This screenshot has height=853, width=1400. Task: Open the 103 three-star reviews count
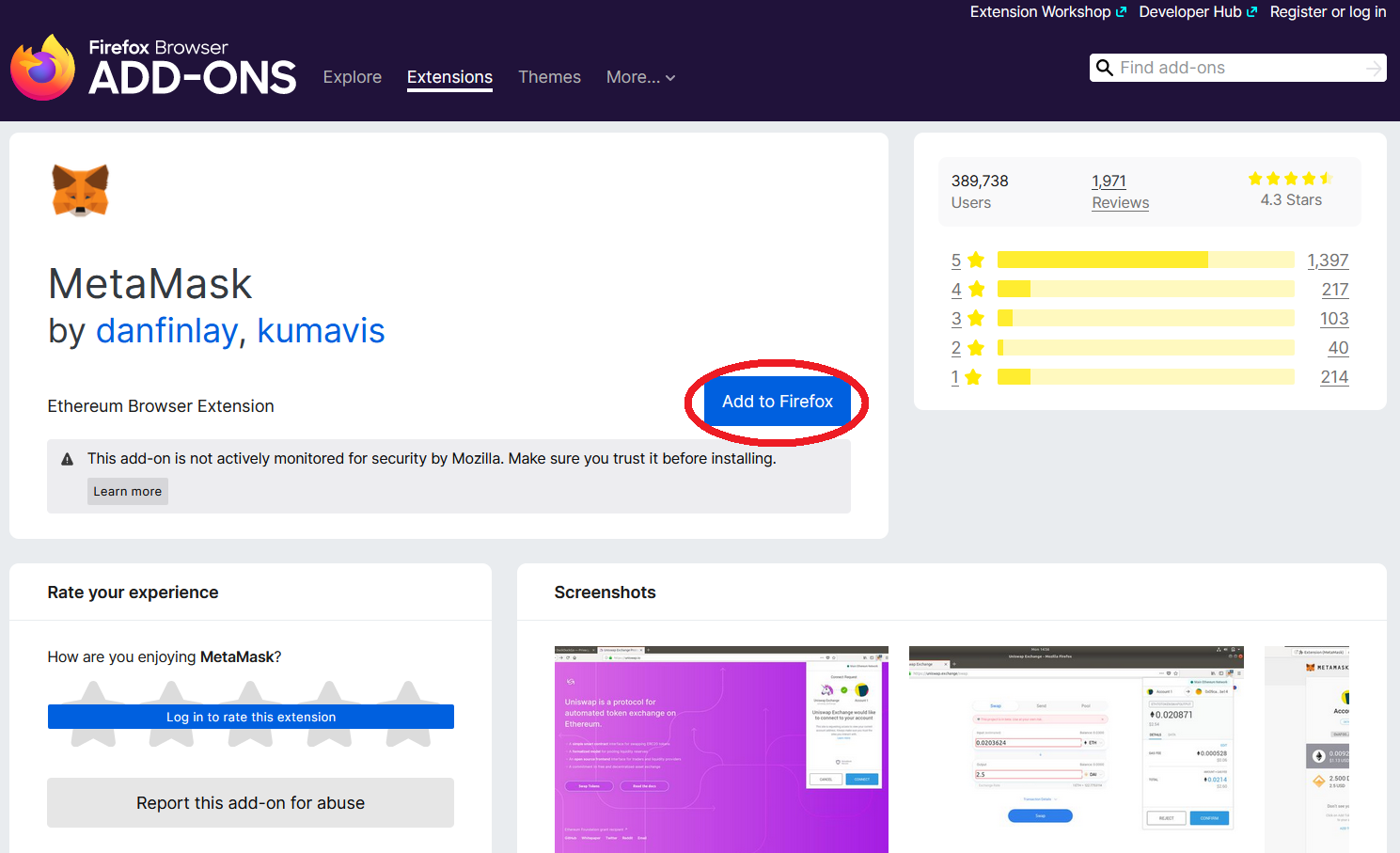tap(1334, 319)
